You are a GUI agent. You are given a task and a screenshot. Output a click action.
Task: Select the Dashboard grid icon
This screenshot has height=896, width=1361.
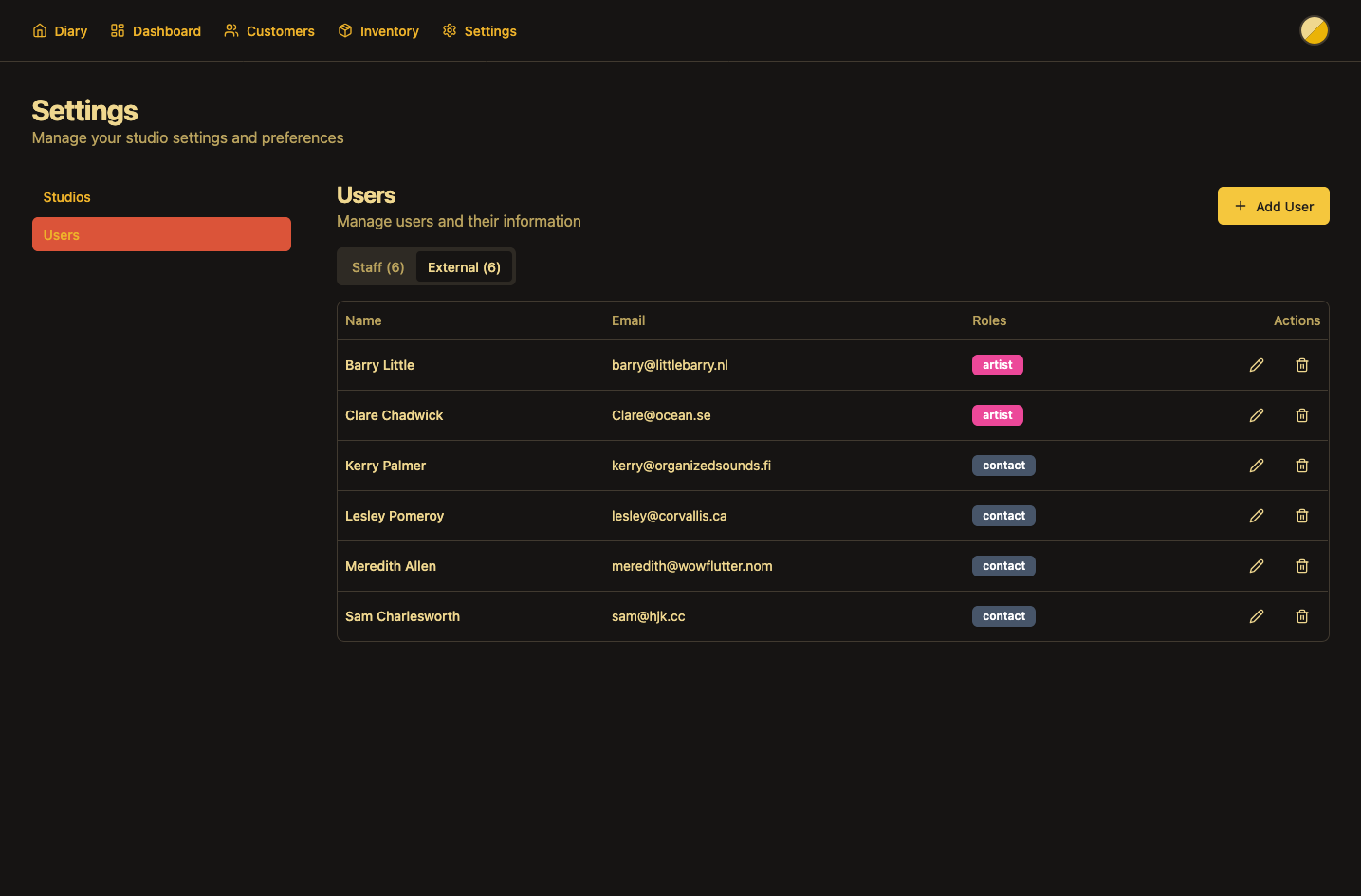pyautogui.click(x=117, y=30)
